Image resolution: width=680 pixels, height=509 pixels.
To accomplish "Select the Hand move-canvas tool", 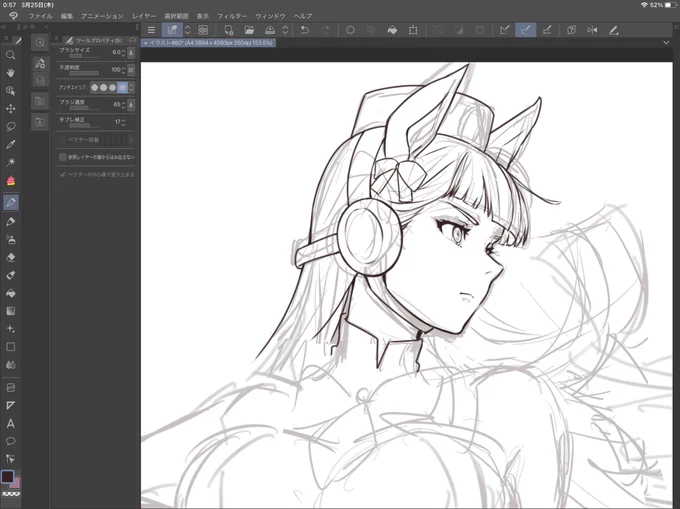I will click(11, 73).
